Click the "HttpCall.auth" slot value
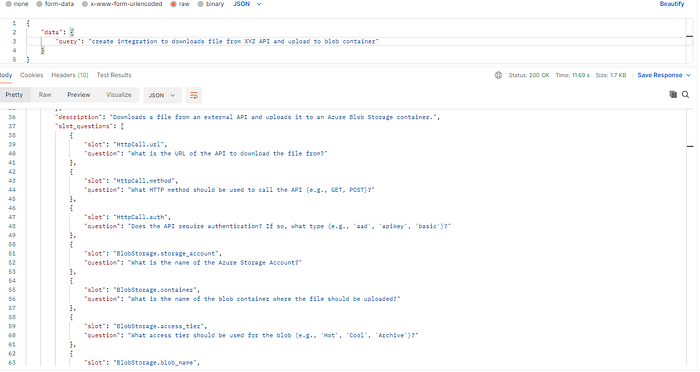Screen dimensions: 700x372 click(x=142, y=217)
